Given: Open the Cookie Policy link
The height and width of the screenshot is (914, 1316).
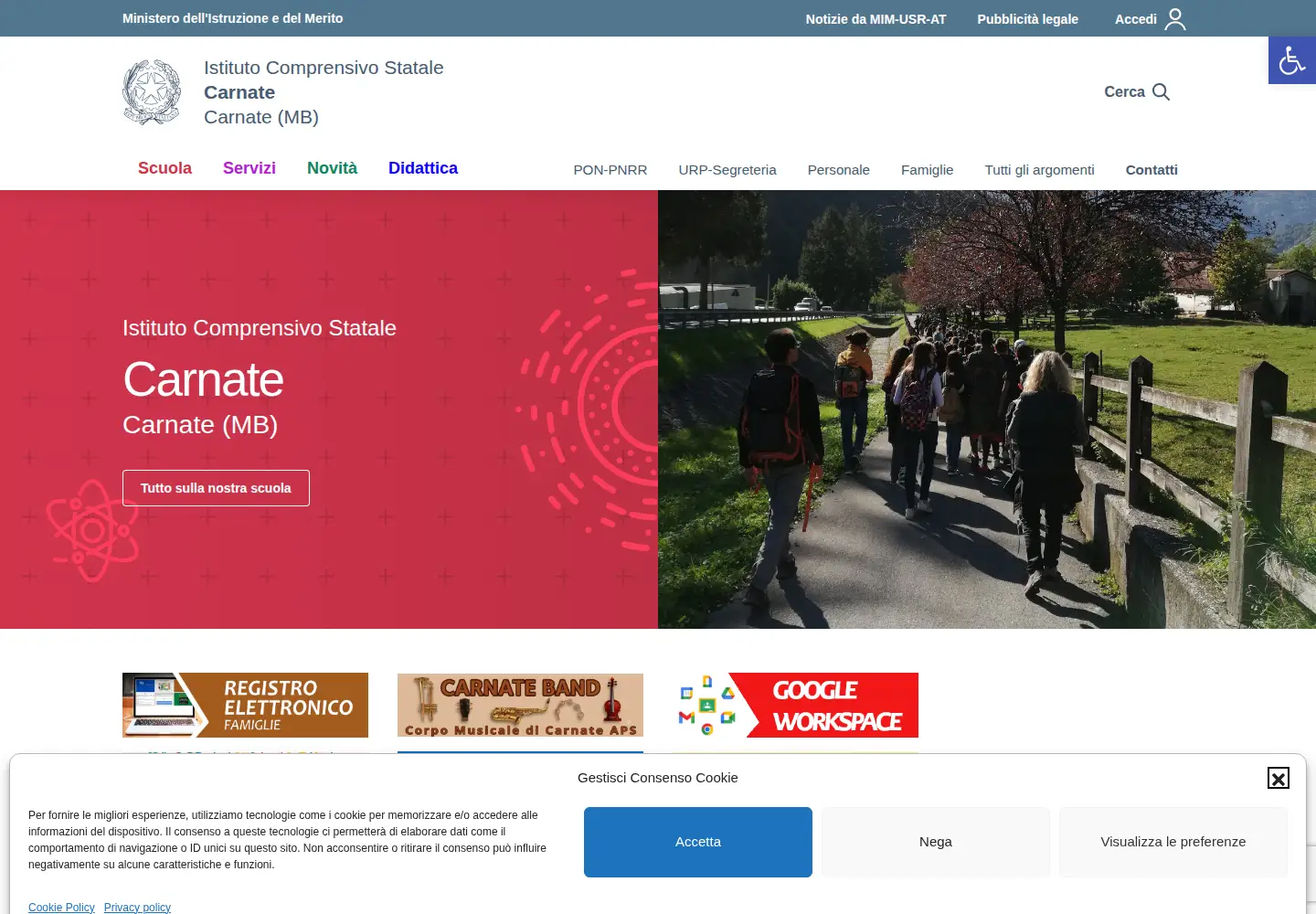Looking at the screenshot, I should (61, 908).
